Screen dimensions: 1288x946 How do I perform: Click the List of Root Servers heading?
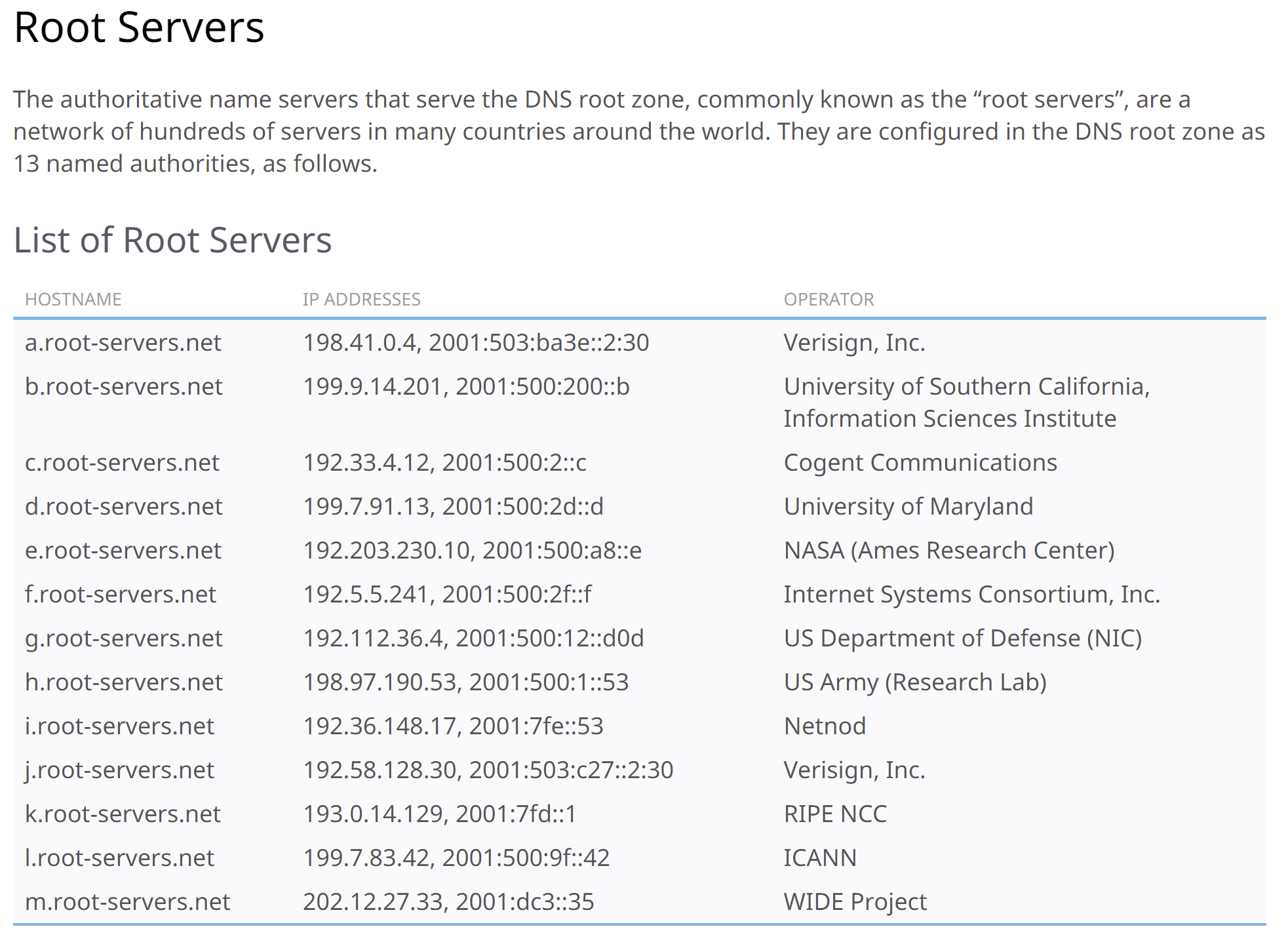172,240
